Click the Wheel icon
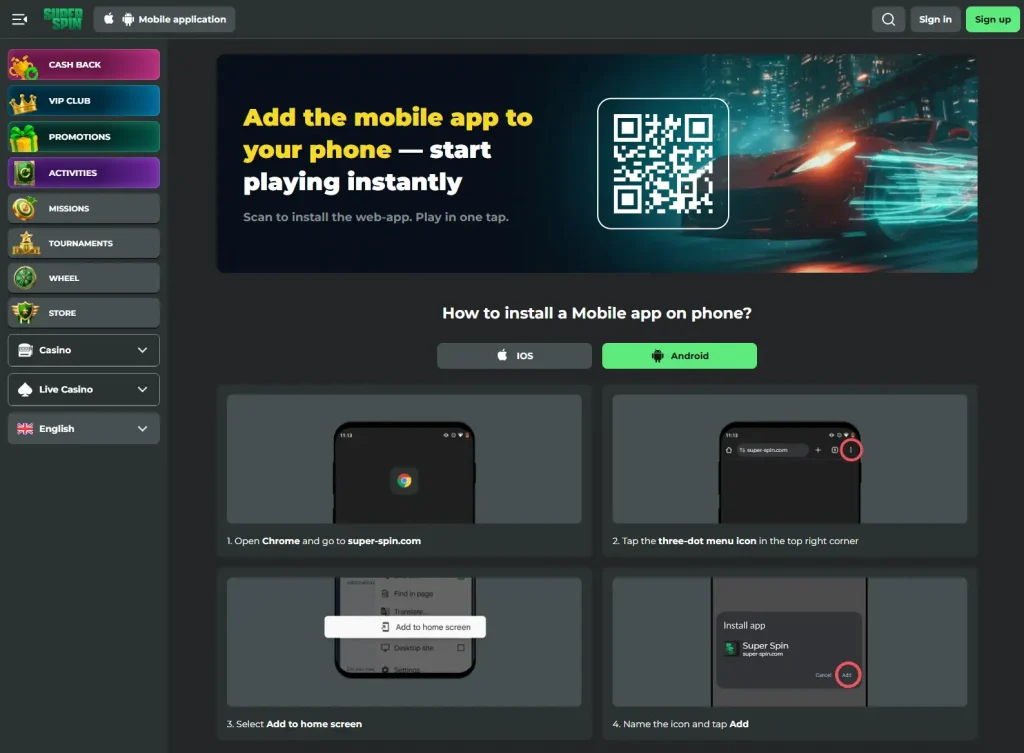Screen dimensions: 1024x753 click(x=25, y=278)
